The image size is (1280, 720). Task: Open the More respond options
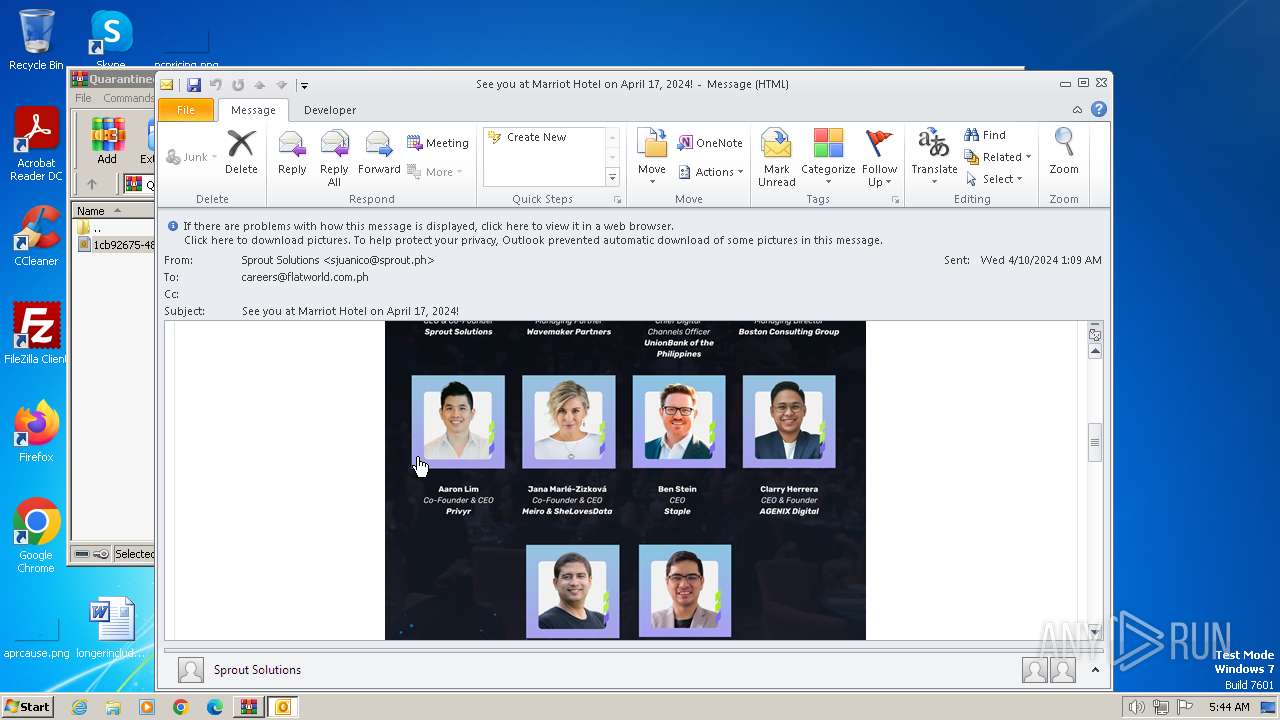(x=435, y=172)
